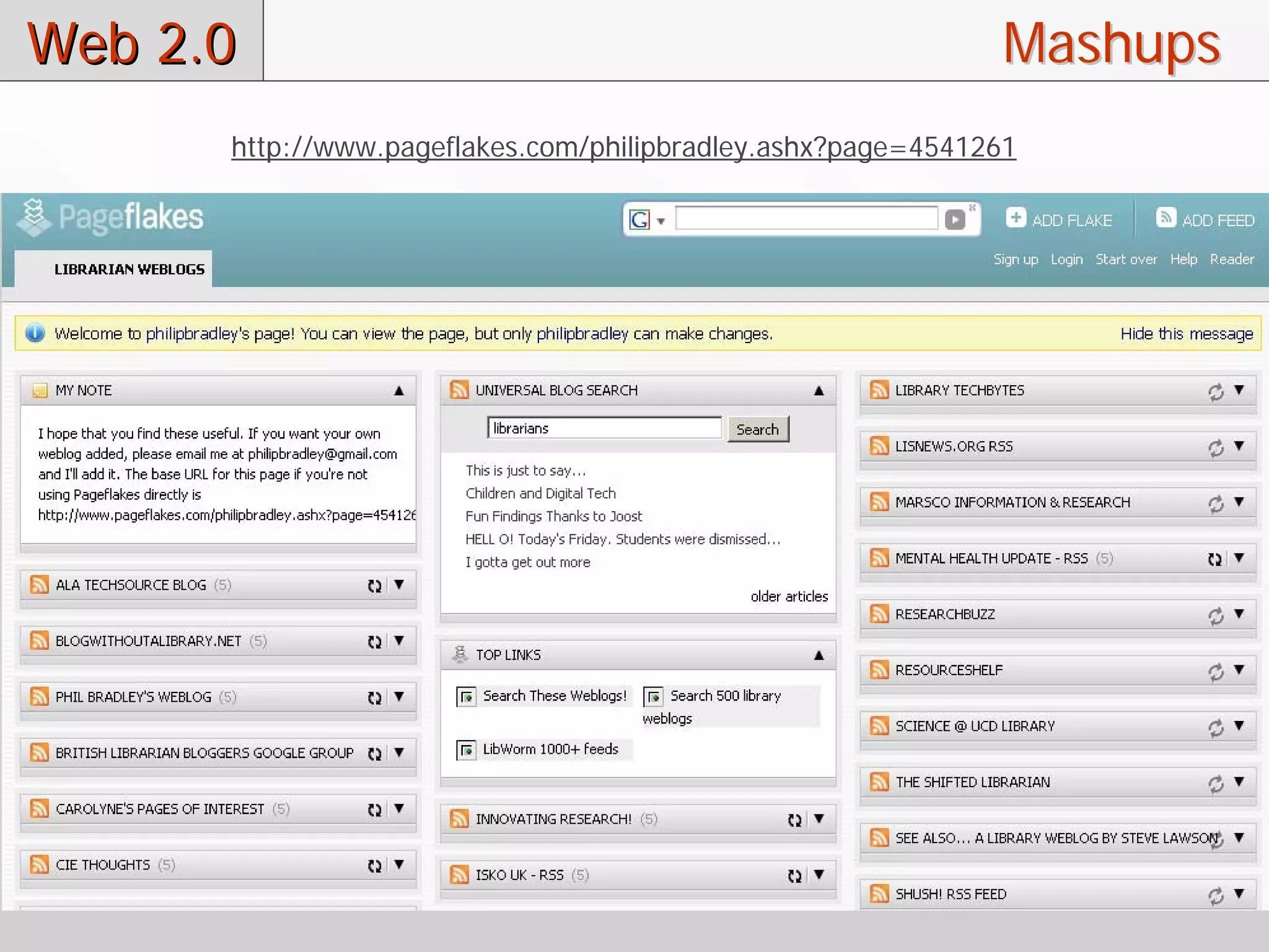The height and width of the screenshot is (952, 1269).
Task: Select the Librarian Weblogs tab
Action: coord(129,269)
